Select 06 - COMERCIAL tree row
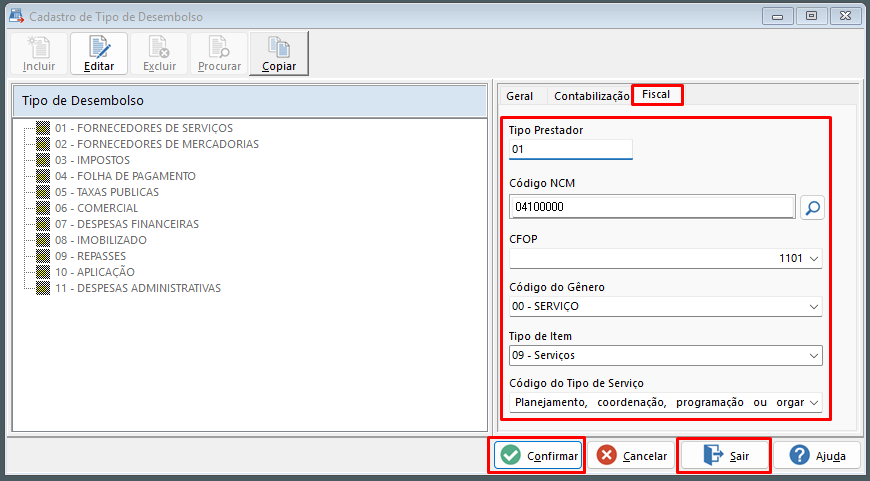Screen dimensions: 870x481 97,208
